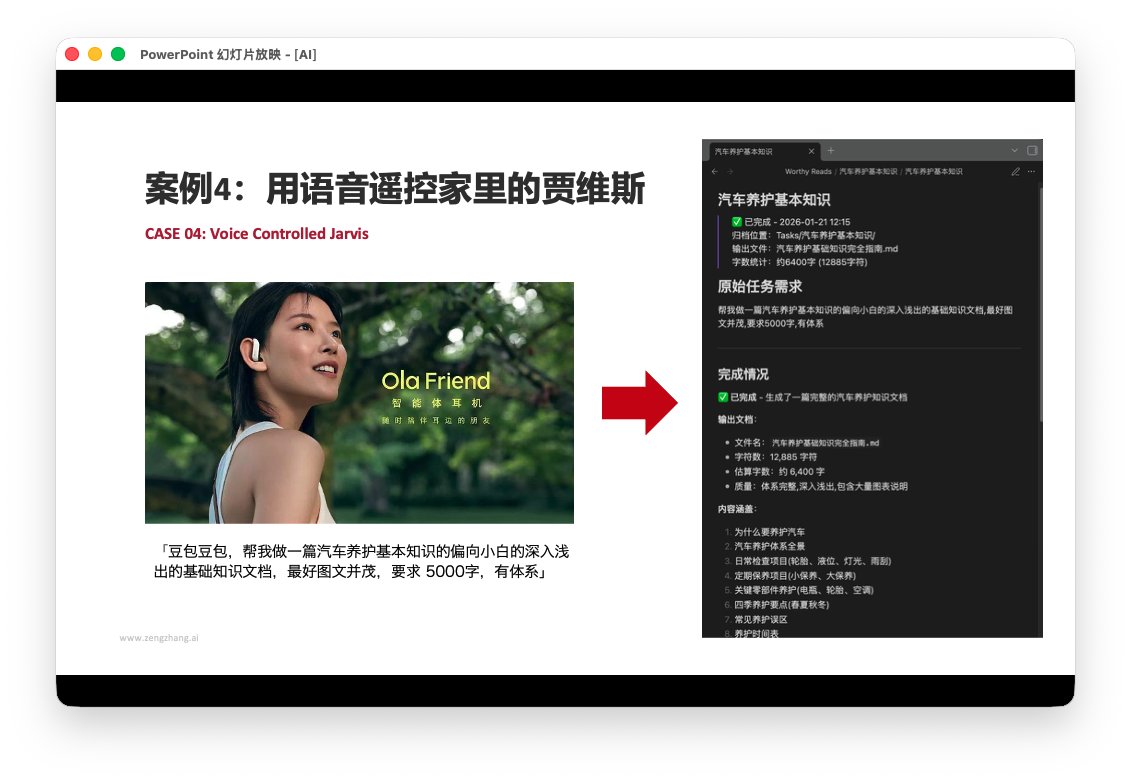The width and height of the screenshot is (1131, 781).
Task: Click the 完成情况 heading
Action: (x=743, y=374)
